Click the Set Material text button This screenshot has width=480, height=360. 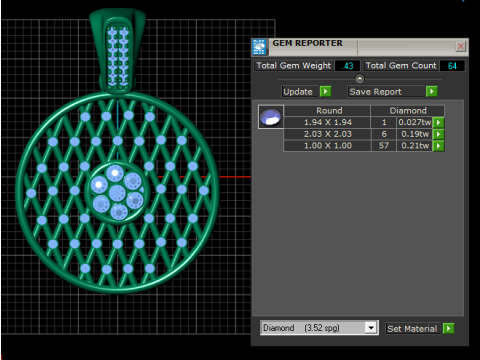coord(412,329)
